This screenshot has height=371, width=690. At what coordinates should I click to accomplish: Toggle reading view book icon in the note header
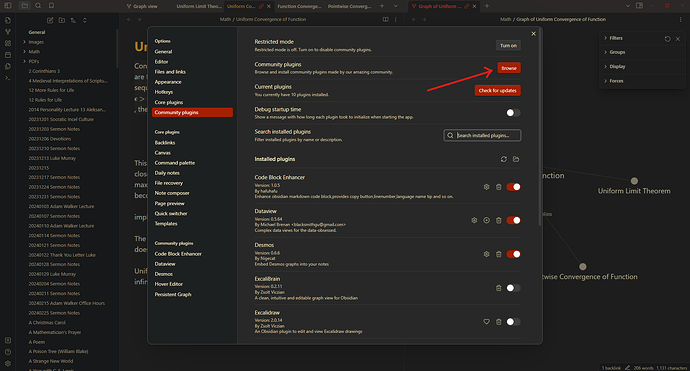point(385,19)
